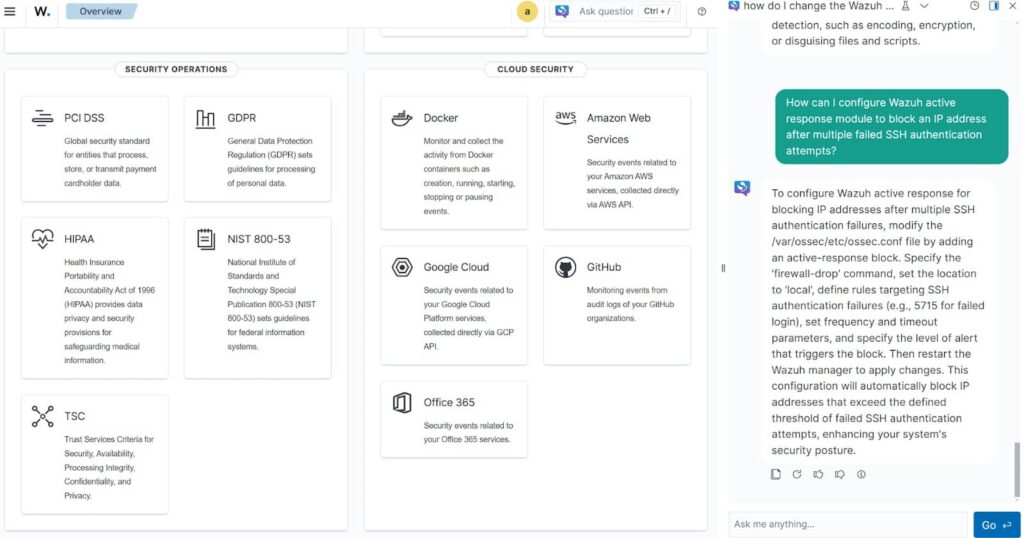Open chat history clock icon

[975, 6]
